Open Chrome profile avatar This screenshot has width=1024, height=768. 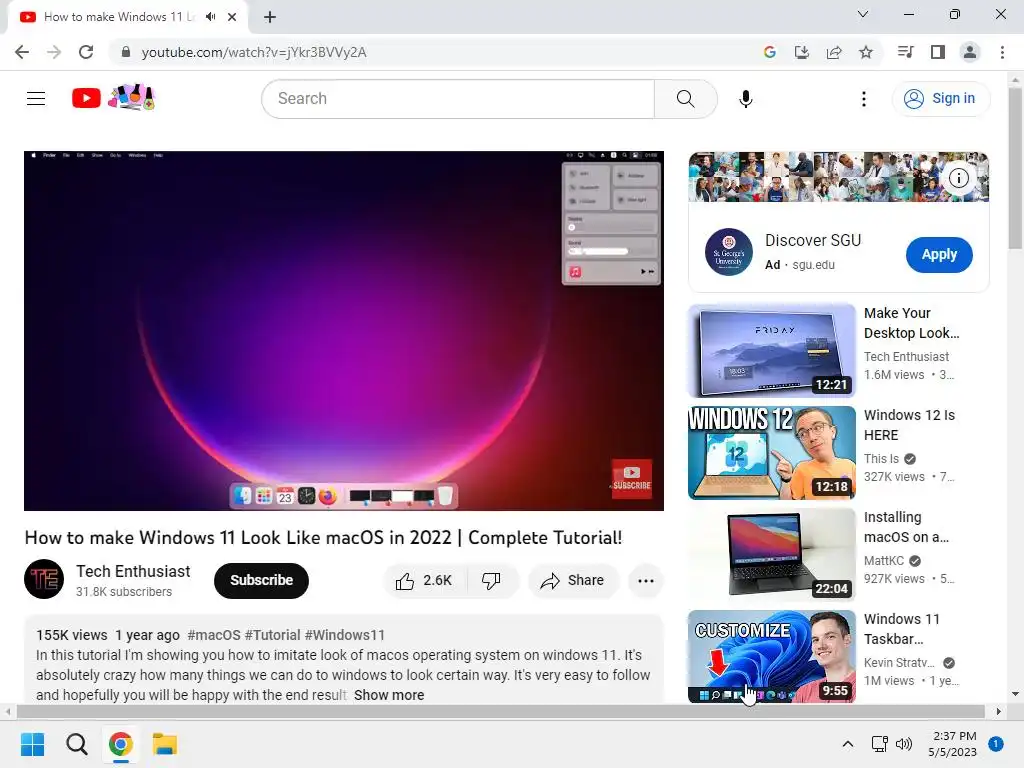click(x=970, y=52)
